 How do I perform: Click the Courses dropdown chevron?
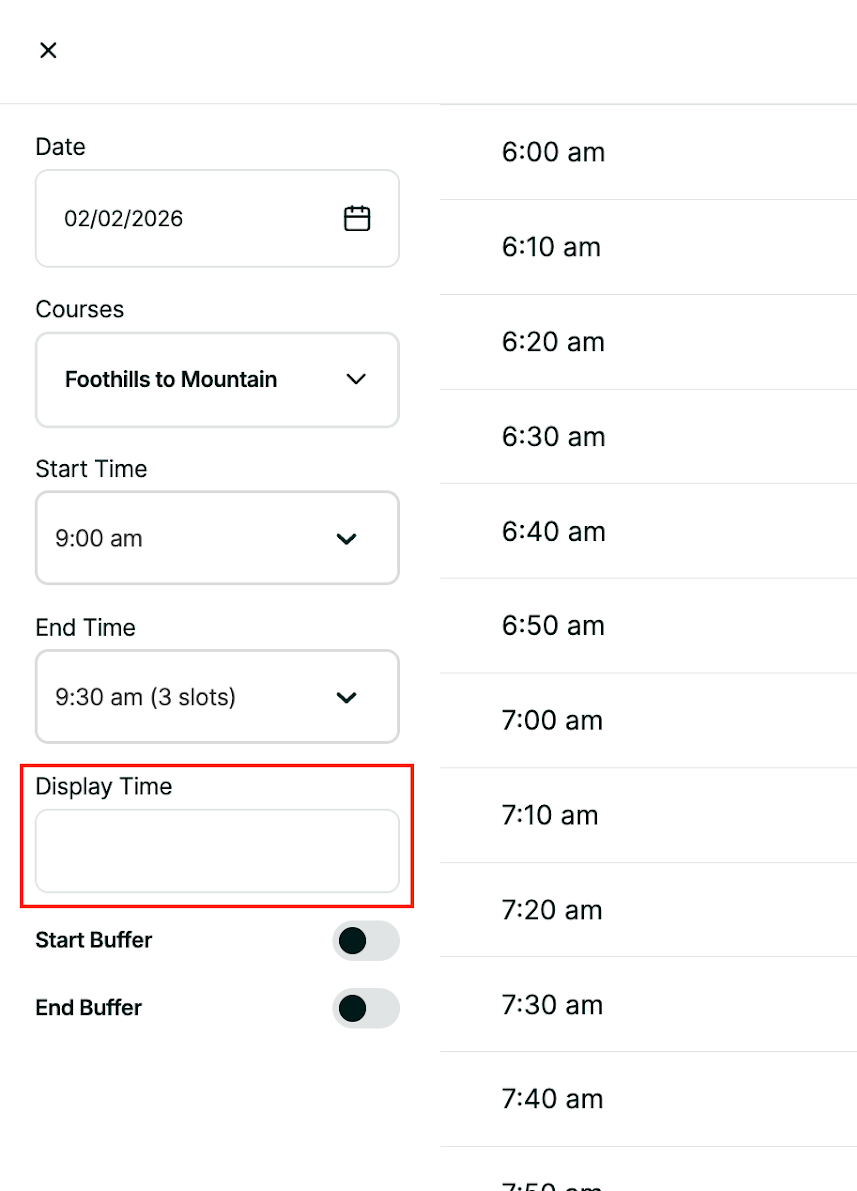356,380
